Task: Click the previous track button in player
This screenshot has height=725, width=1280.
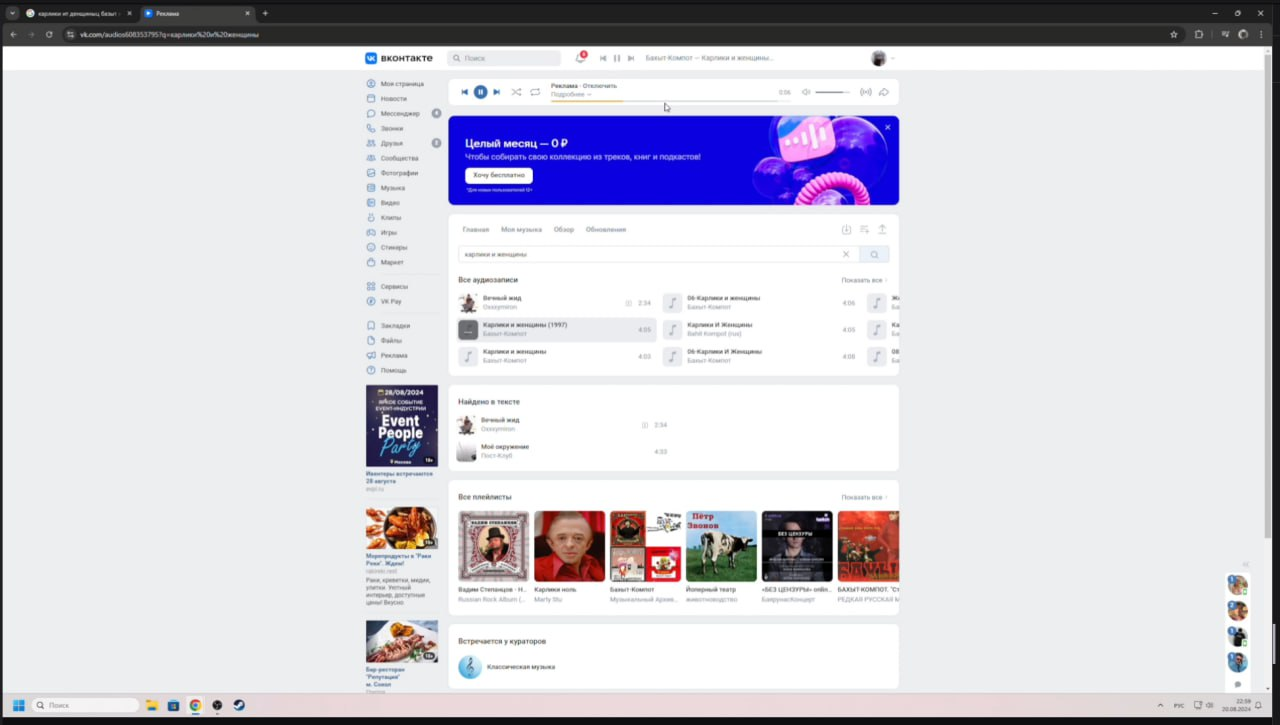Action: point(464,92)
